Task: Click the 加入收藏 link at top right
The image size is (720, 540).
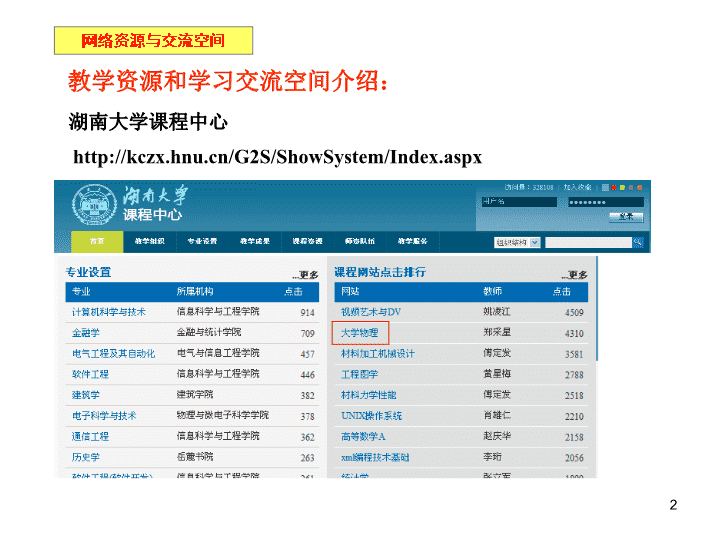Action: point(577,187)
